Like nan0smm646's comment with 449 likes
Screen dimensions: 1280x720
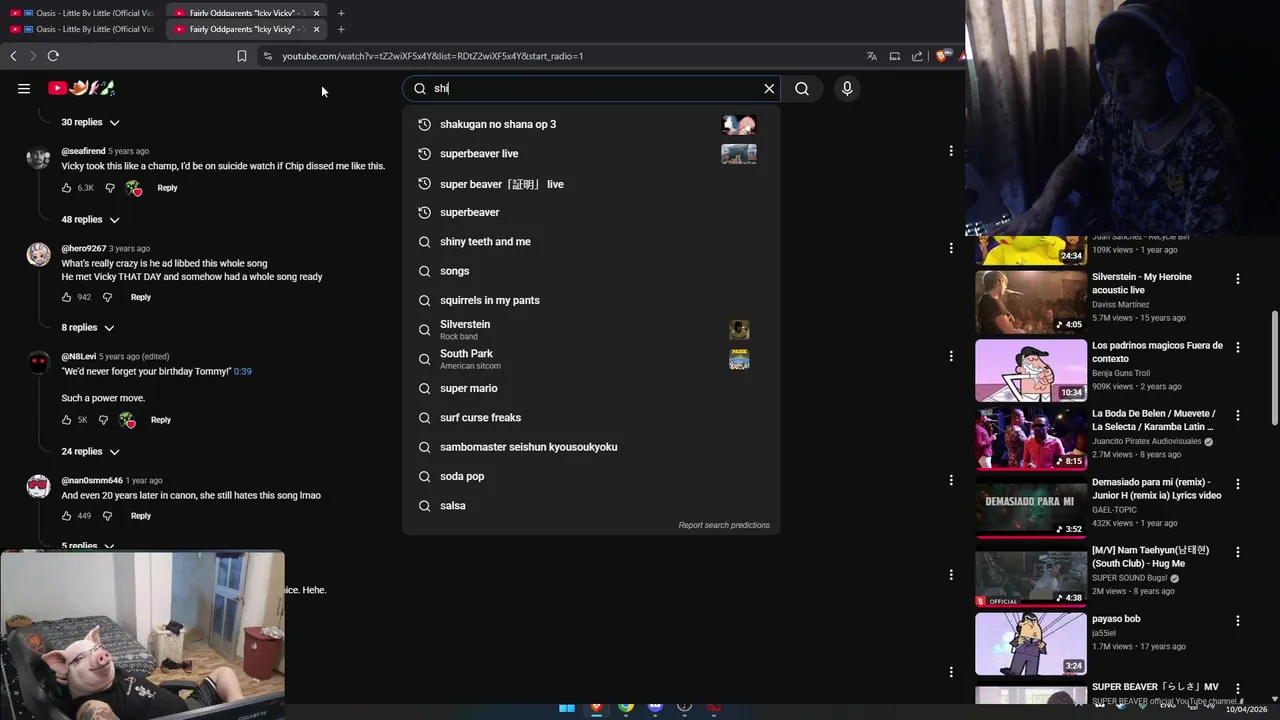67,516
